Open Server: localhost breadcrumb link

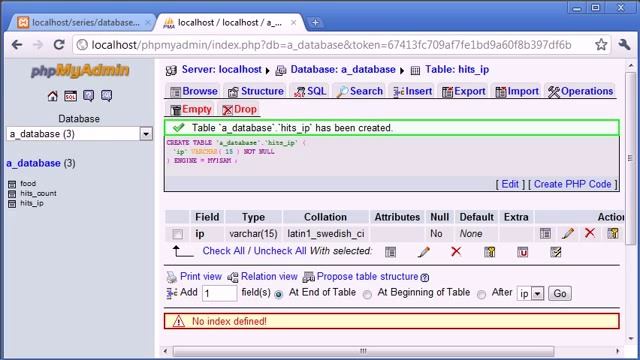pos(222,69)
